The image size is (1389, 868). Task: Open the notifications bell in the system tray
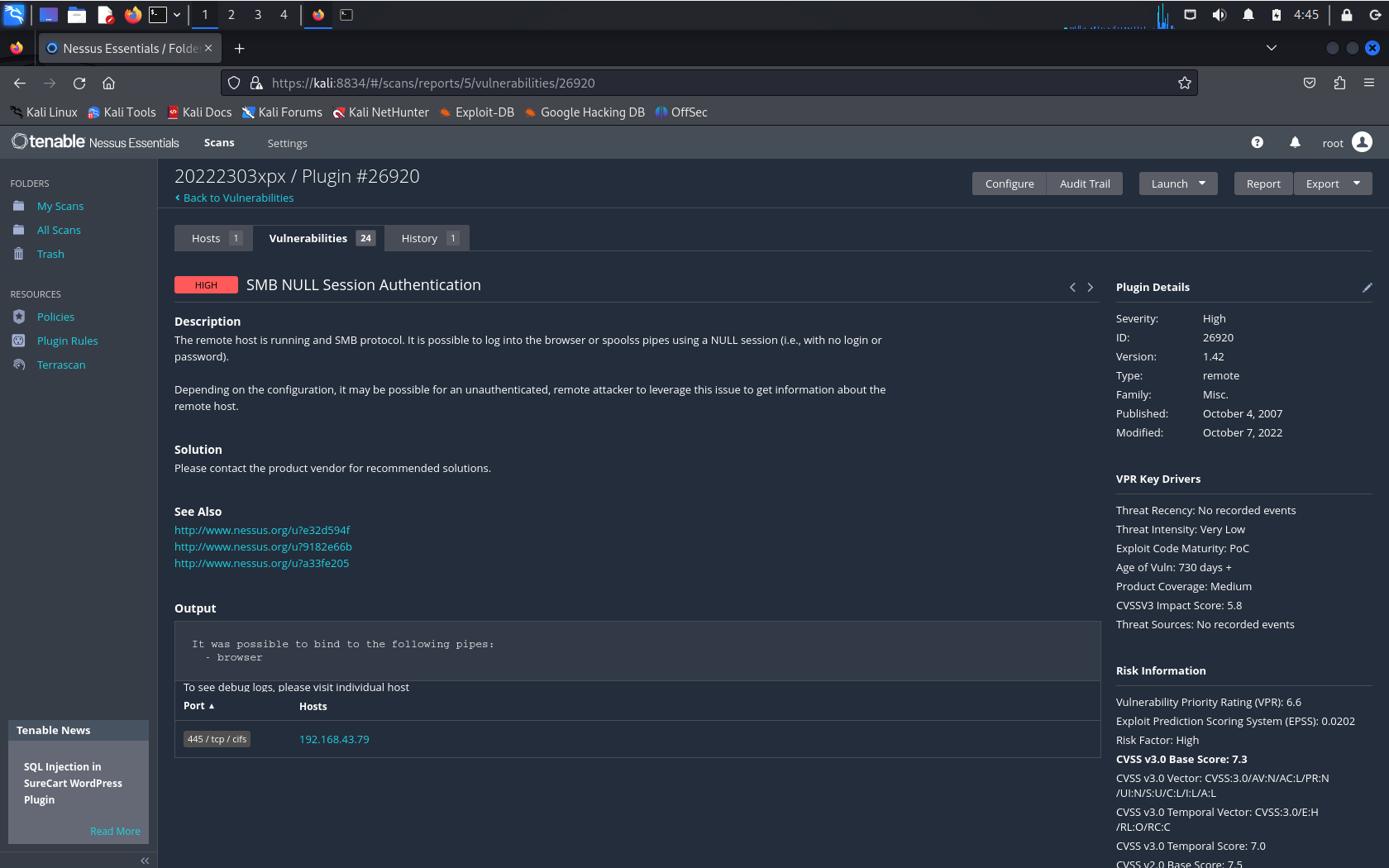pyautogui.click(x=1248, y=14)
